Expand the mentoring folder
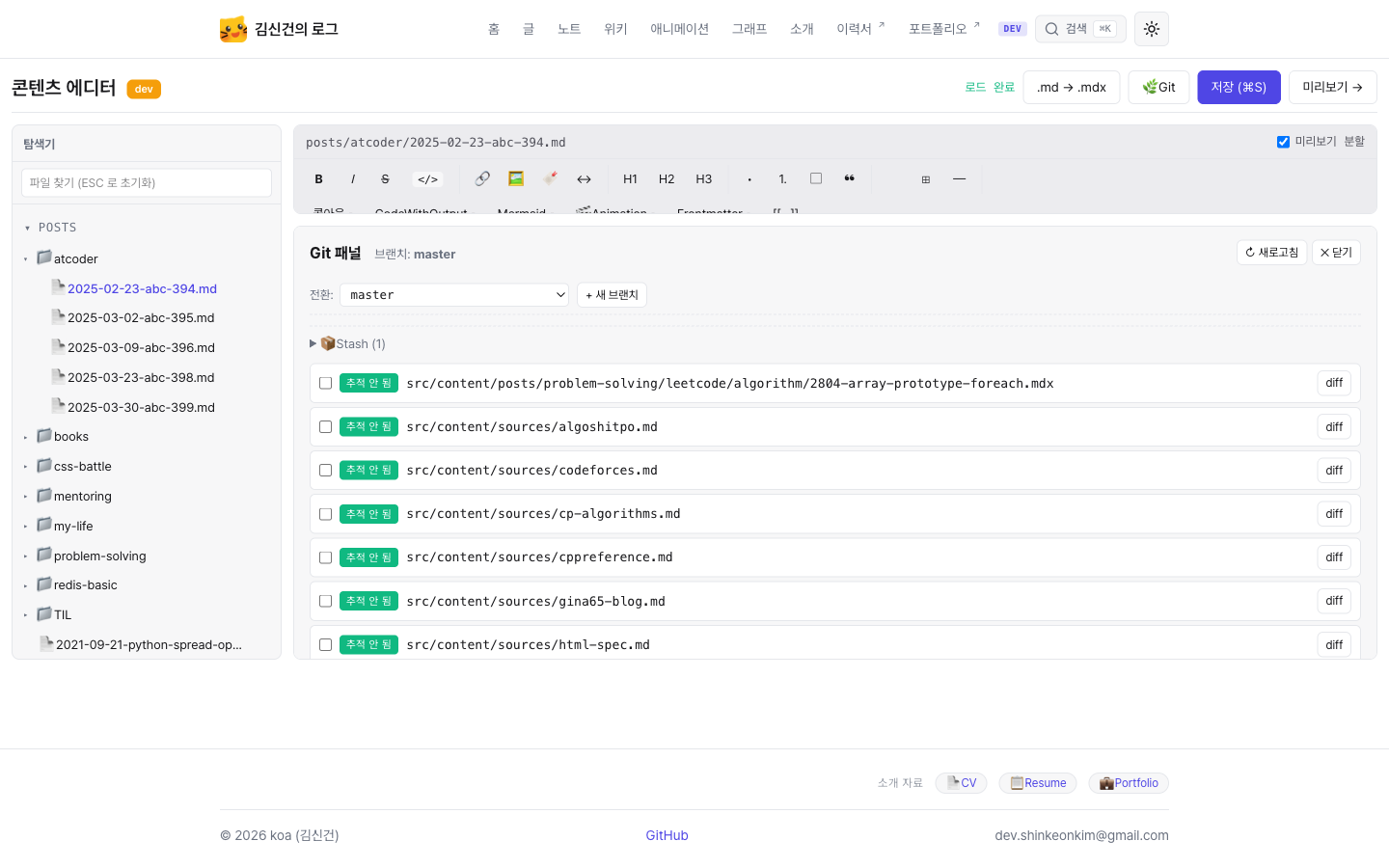Image resolution: width=1389 pixels, height=868 pixels. pyautogui.click(x=68, y=496)
